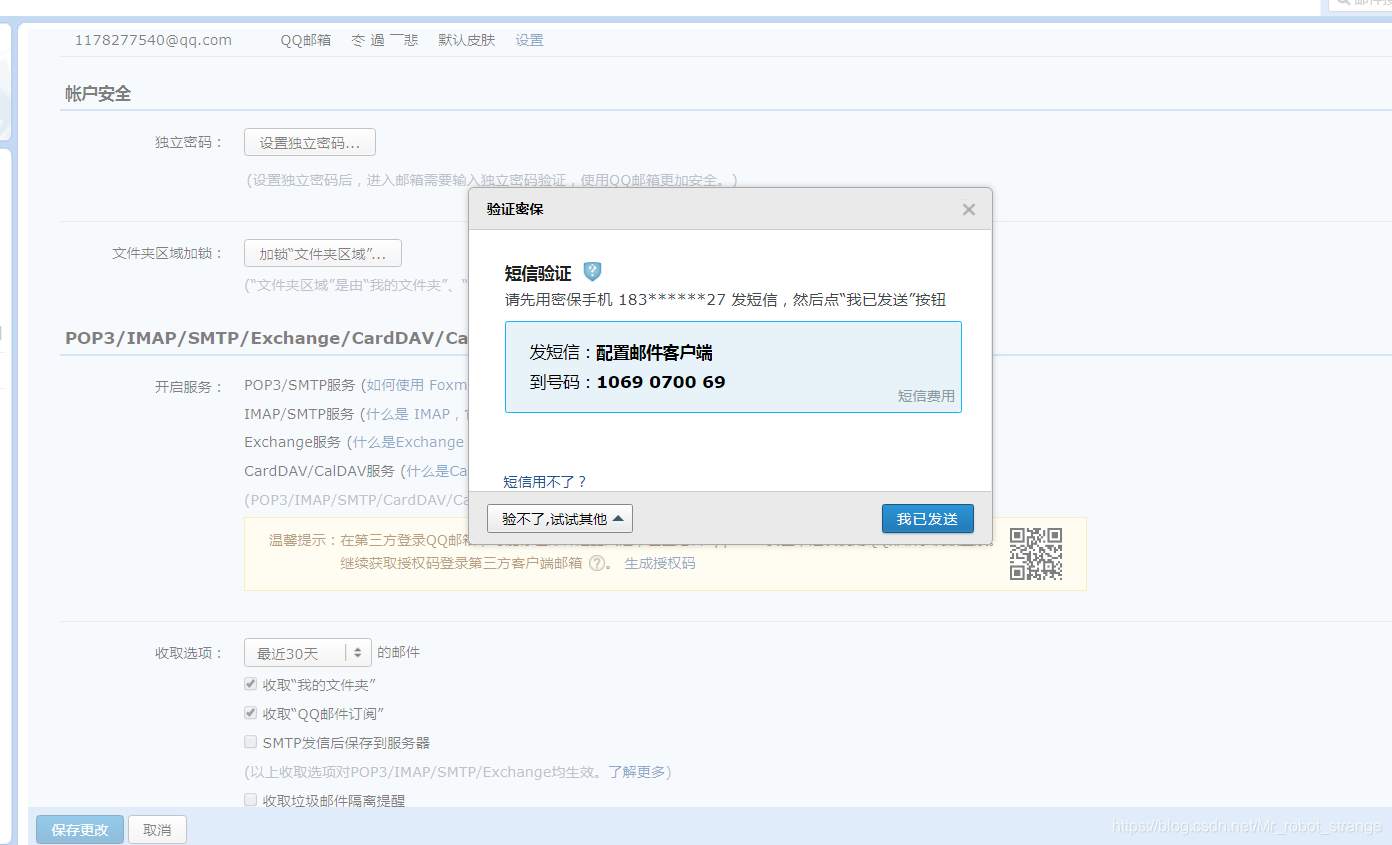Viewport: 1392px width, 845px height.
Task: Click the 开启服务： label
Action: [189, 386]
